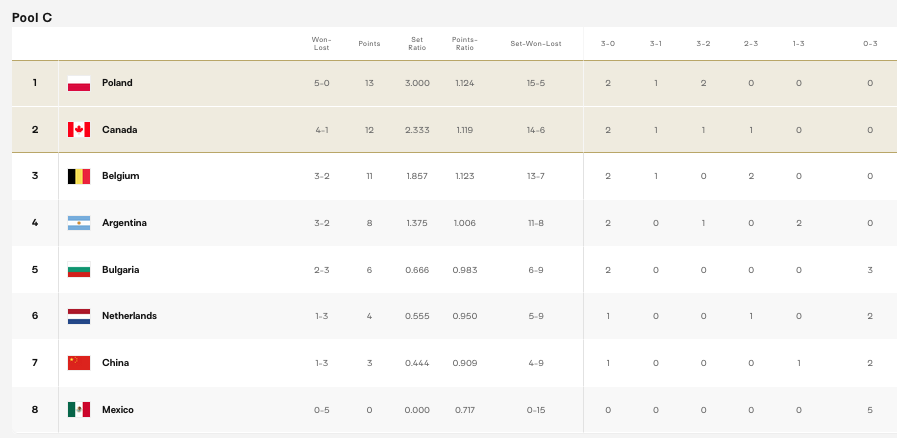Open the Canada team name link

click(x=119, y=130)
